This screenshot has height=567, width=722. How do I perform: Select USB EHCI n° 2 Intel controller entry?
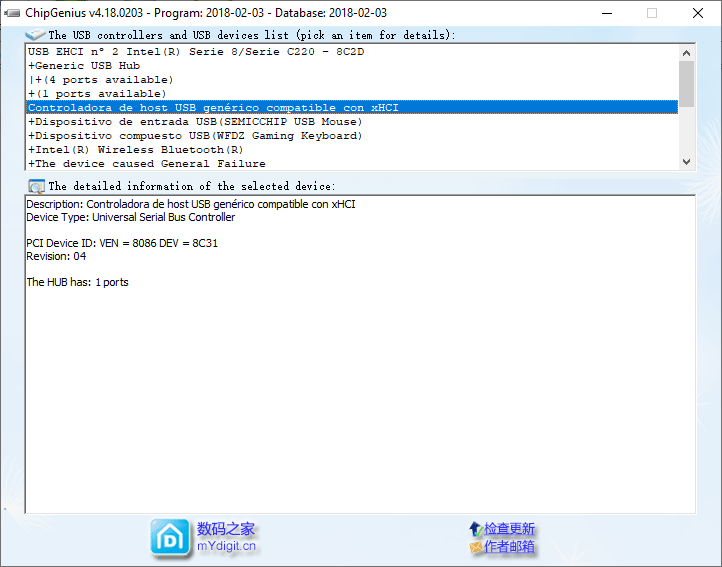click(194, 51)
